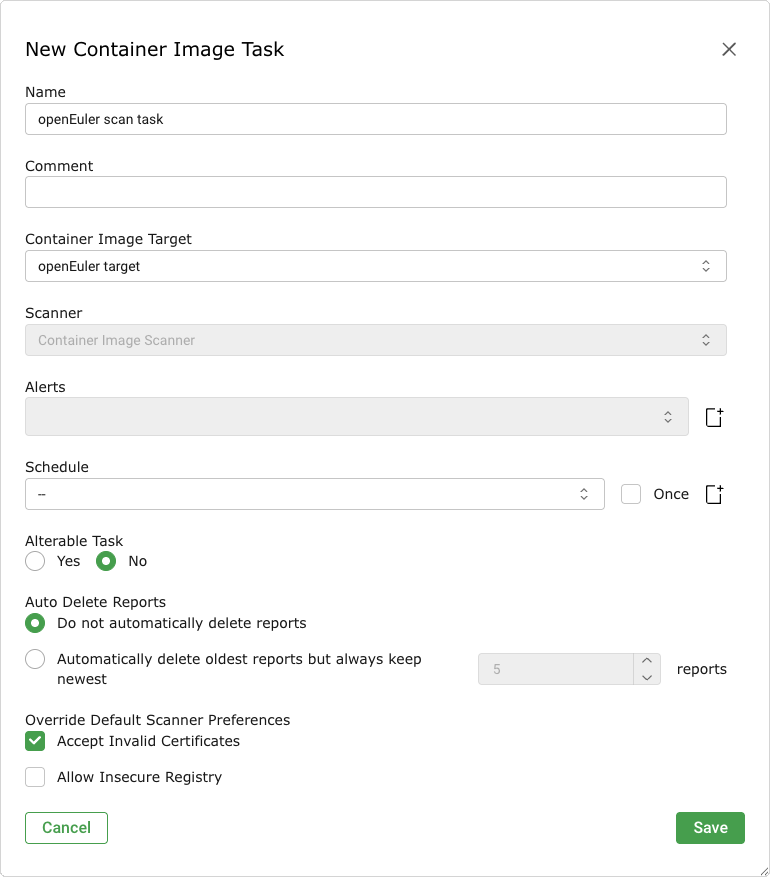Click the Cancel button

coord(66,828)
